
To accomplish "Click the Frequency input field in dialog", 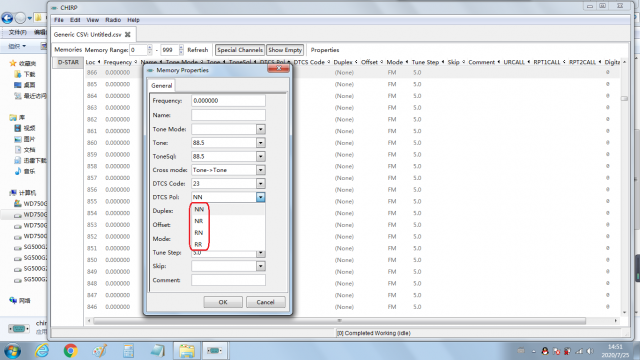I will (228, 100).
